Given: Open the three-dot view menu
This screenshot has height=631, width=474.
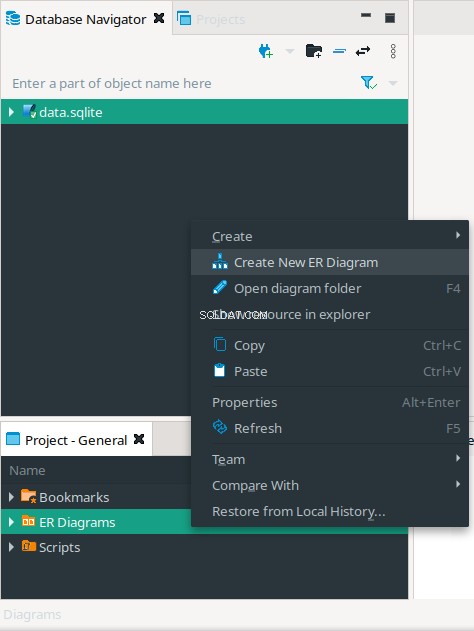Looking at the screenshot, I should click(393, 51).
